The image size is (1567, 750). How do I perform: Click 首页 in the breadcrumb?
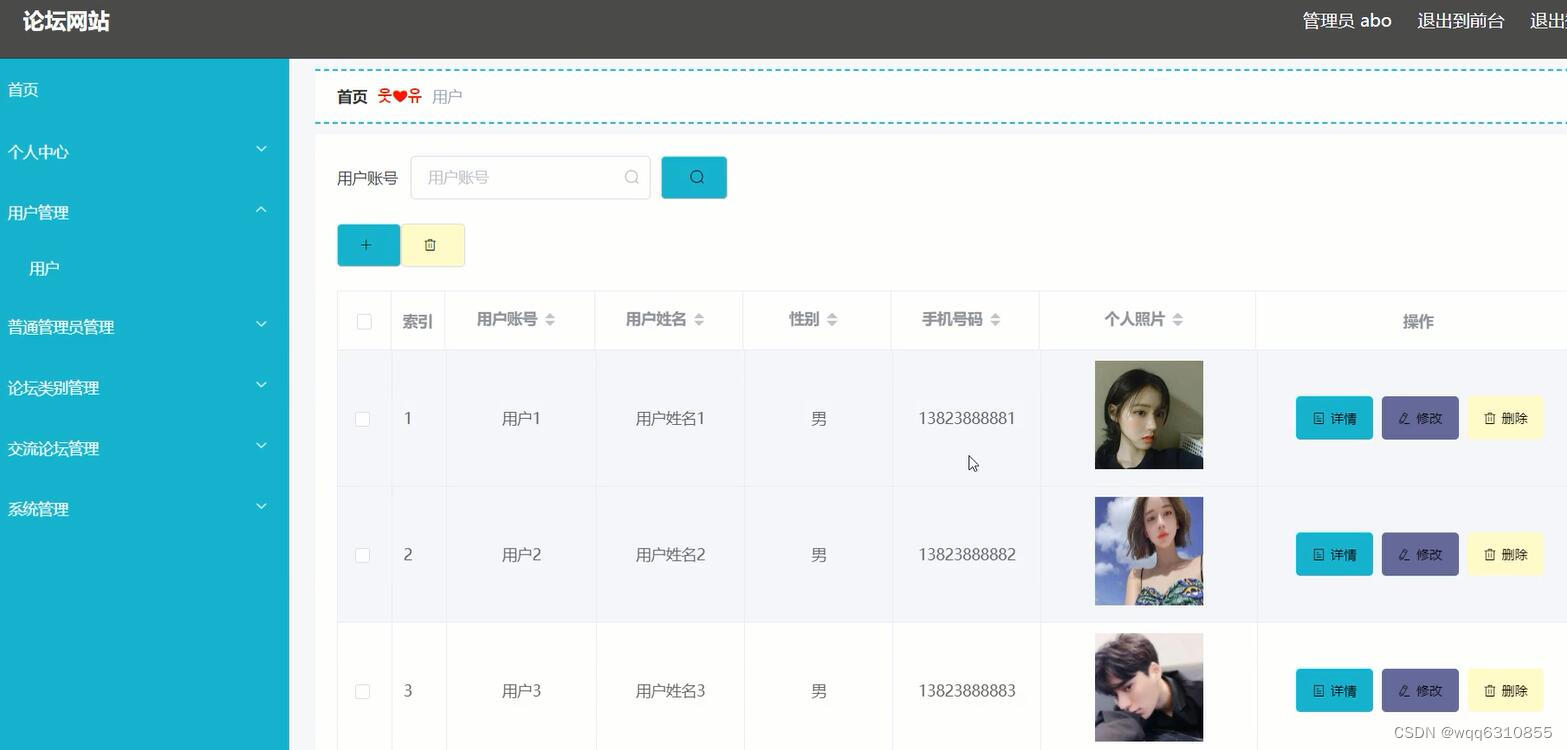352,97
